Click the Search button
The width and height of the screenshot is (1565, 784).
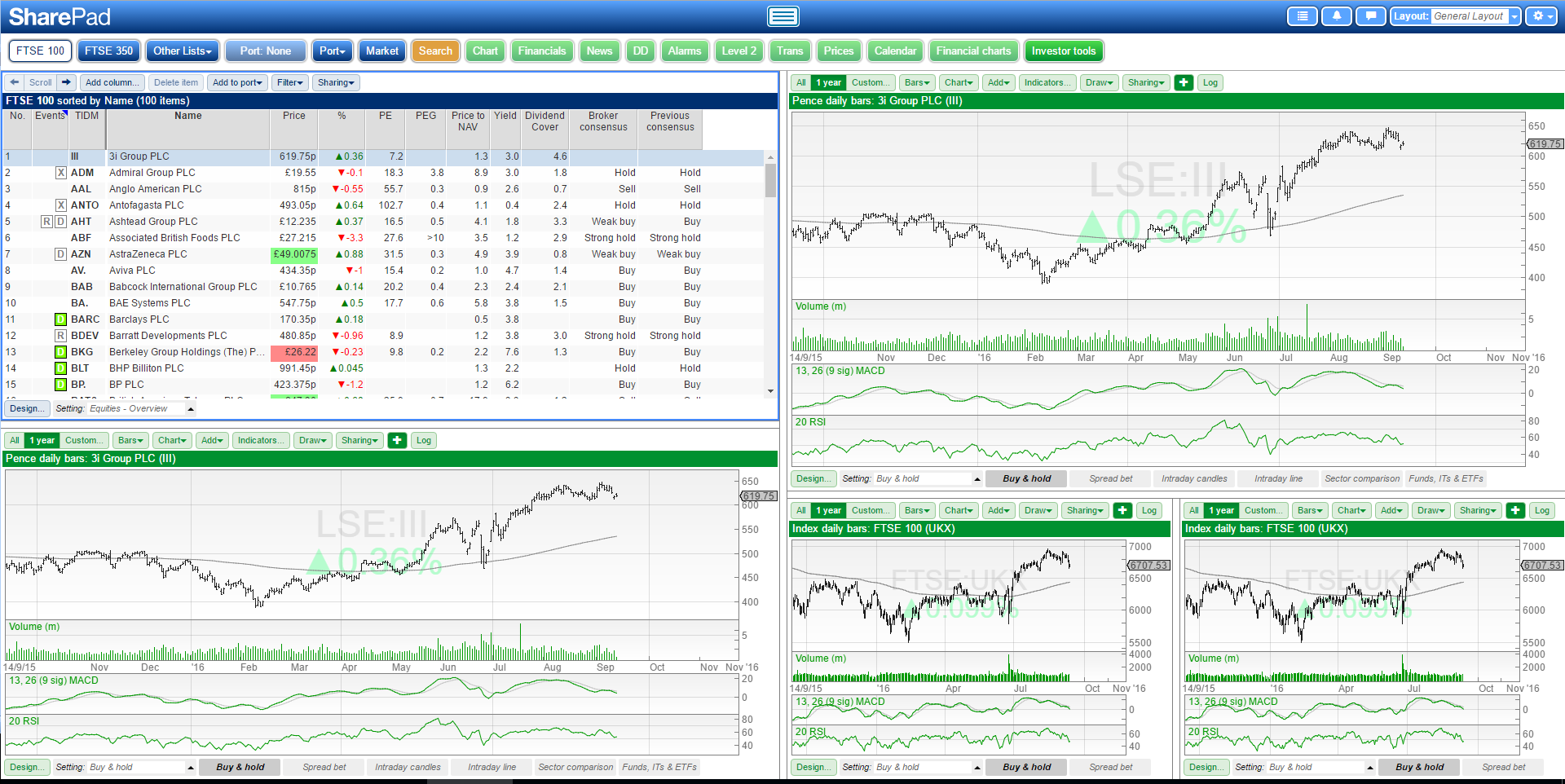[x=435, y=51]
